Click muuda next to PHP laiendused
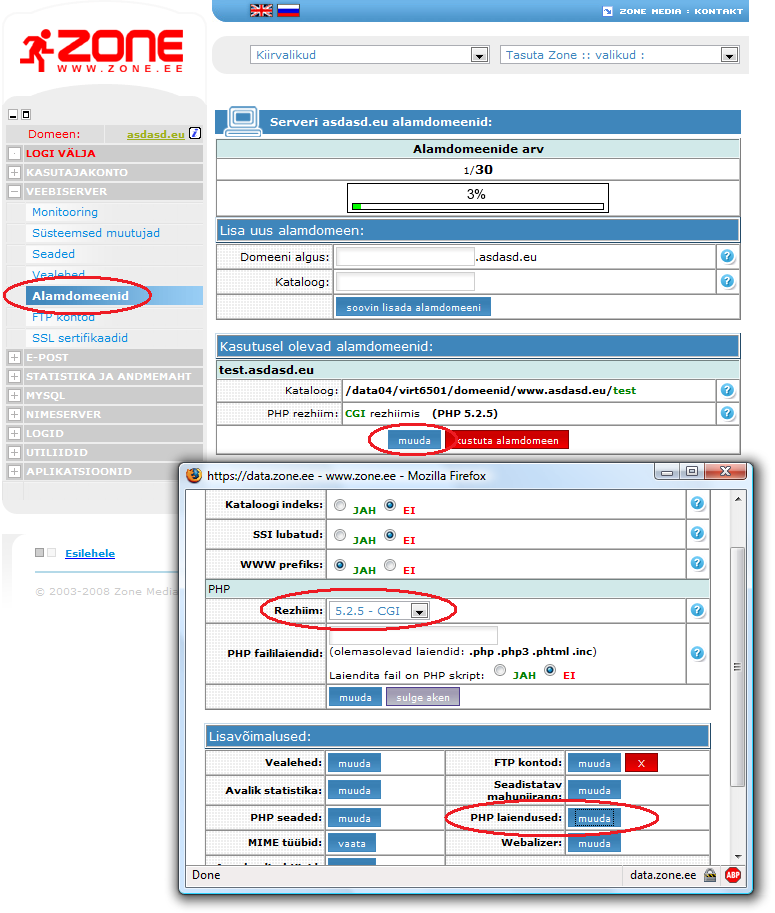The width and height of the screenshot is (775, 913). coord(594,818)
